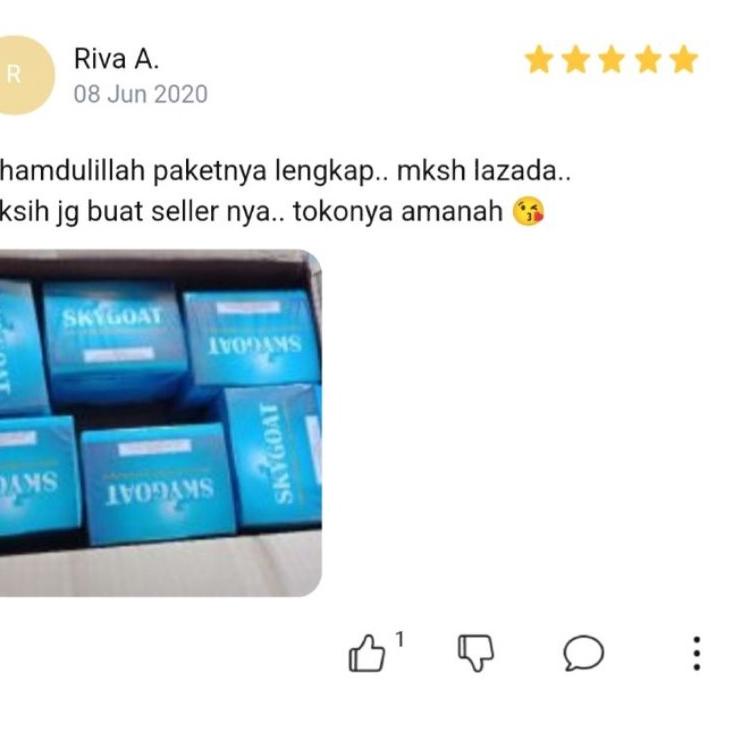
Task: Dislike the review with thumbs-down icon
Action: (x=476, y=653)
